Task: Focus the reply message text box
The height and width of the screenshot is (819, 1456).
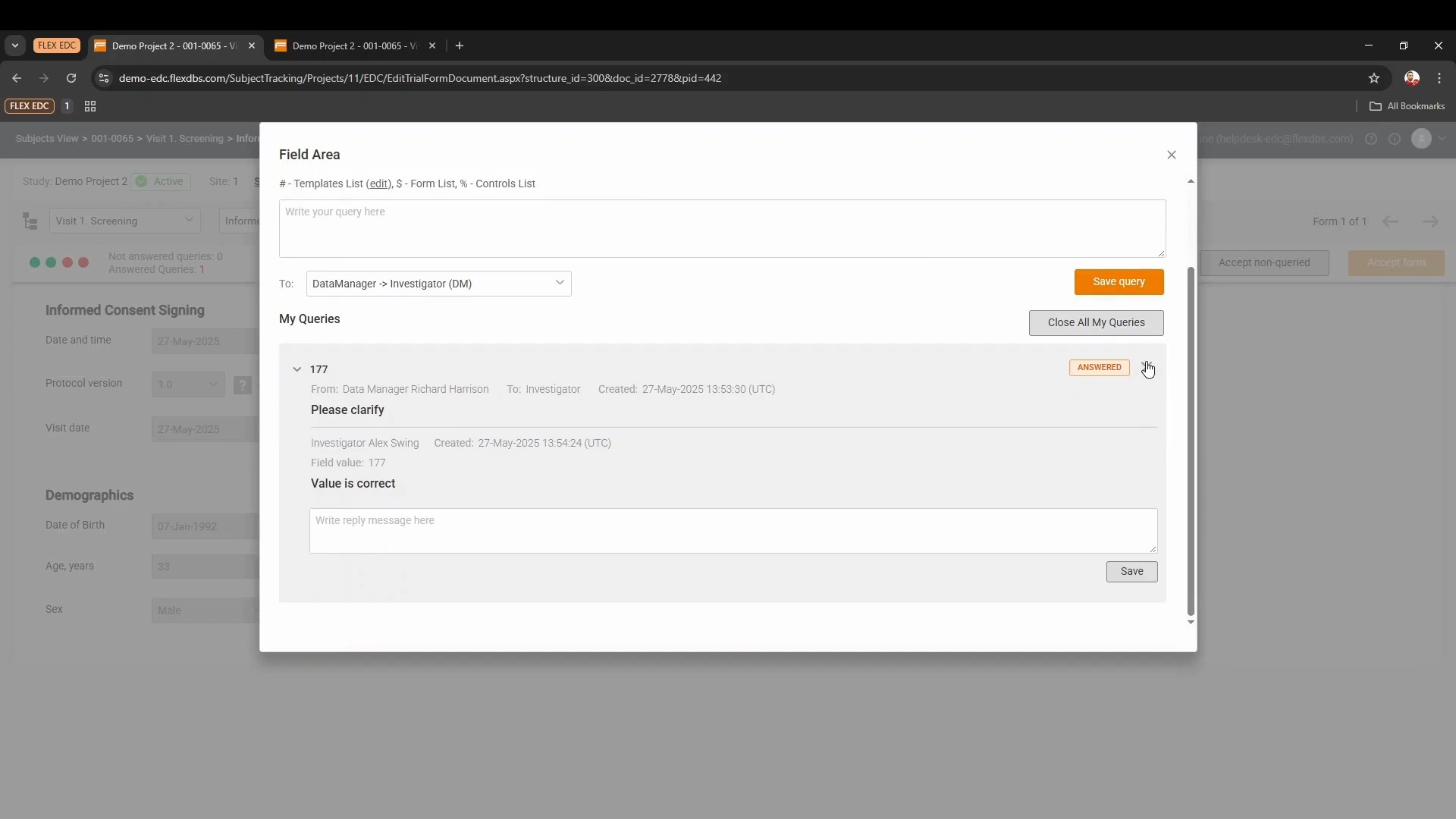Action: tap(733, 530)
